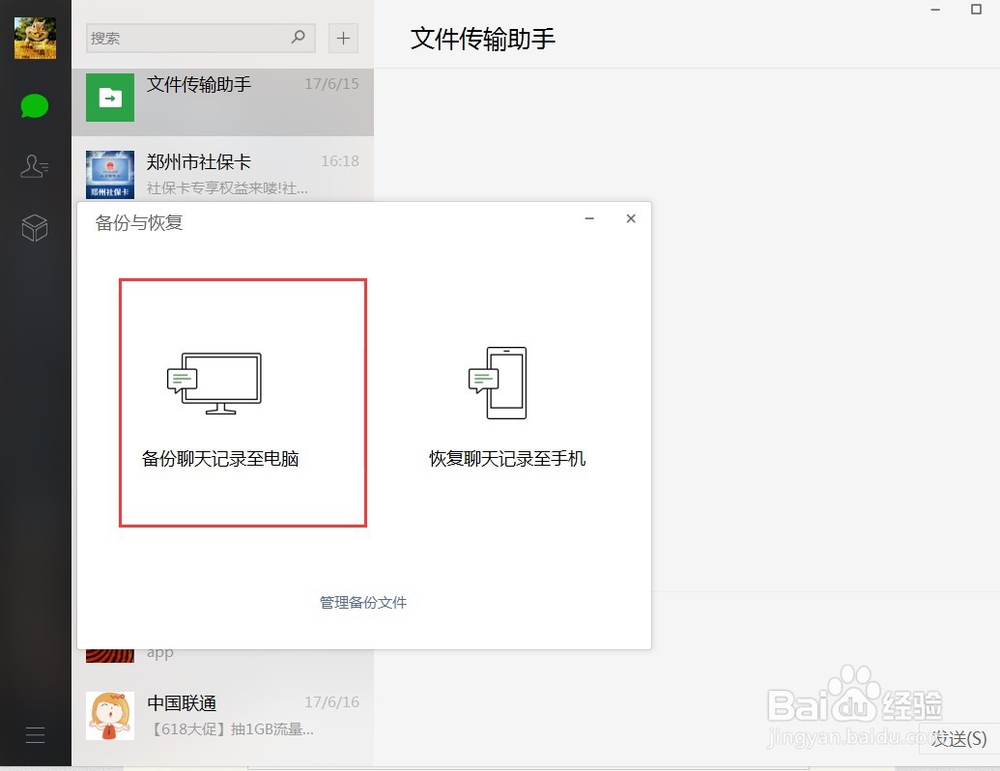Click the 郑州市社保卡 avatar thumbnail
Screen dimensions: 1000x771
tap(110, 175)
